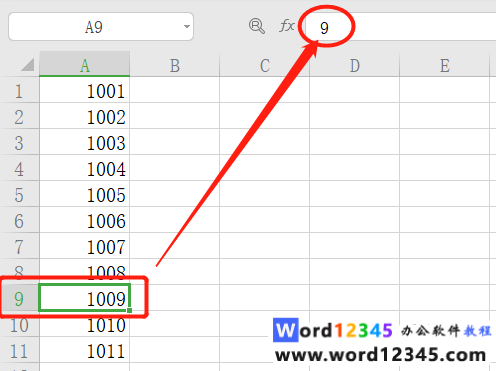The image size is (496, 371).
Task: Select row 11 header
Action: [x=19, y=350]
